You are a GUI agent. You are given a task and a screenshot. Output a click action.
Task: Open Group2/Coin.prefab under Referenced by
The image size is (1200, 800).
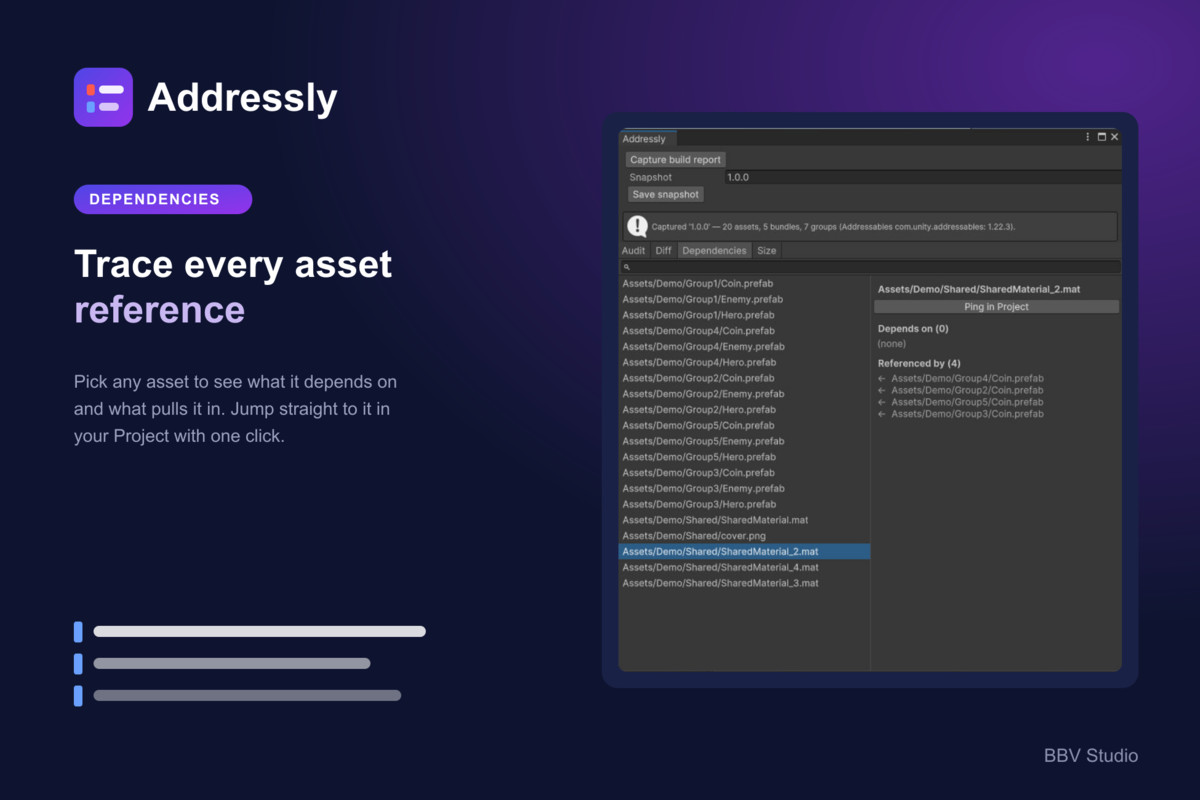[967, 390]
